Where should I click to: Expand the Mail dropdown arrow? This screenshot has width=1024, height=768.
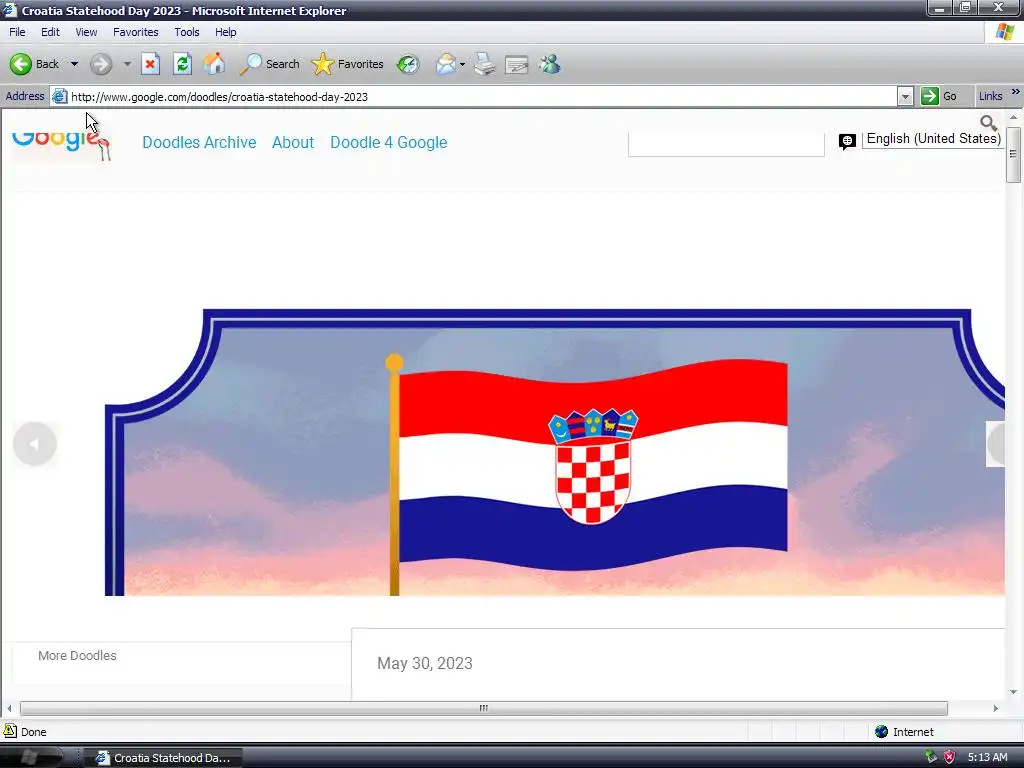462,65
